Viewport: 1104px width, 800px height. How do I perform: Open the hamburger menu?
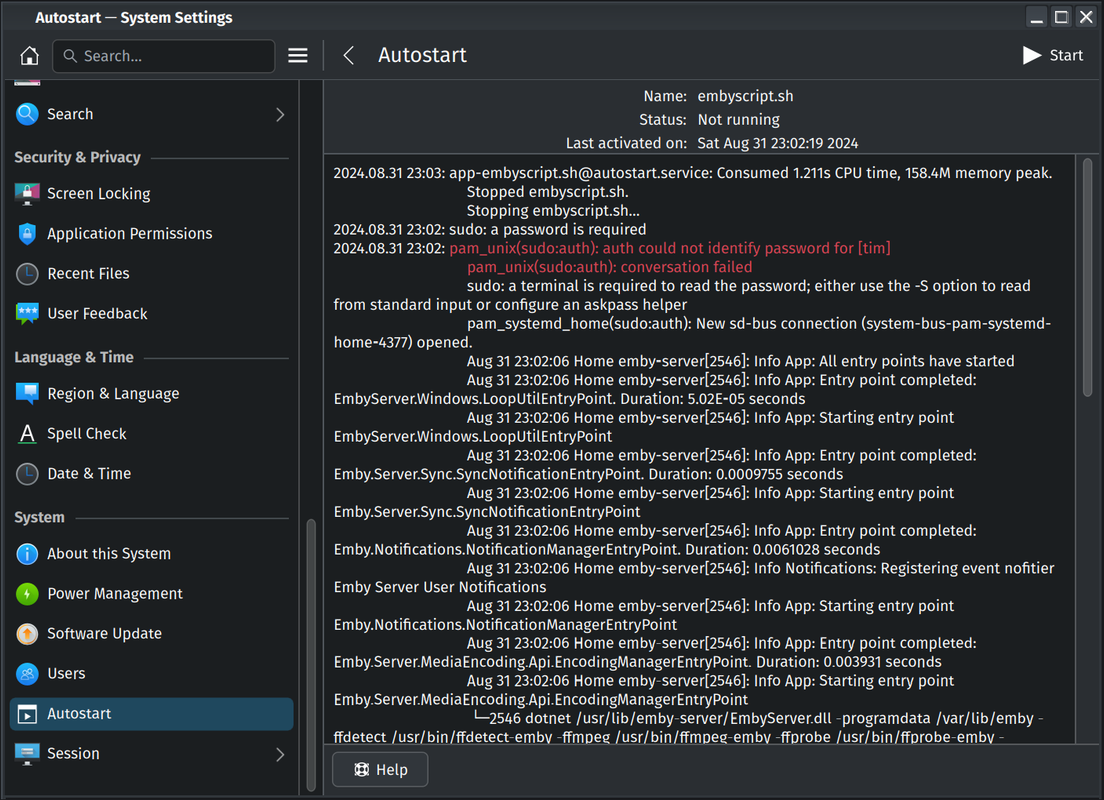click(x=298, y=56)
